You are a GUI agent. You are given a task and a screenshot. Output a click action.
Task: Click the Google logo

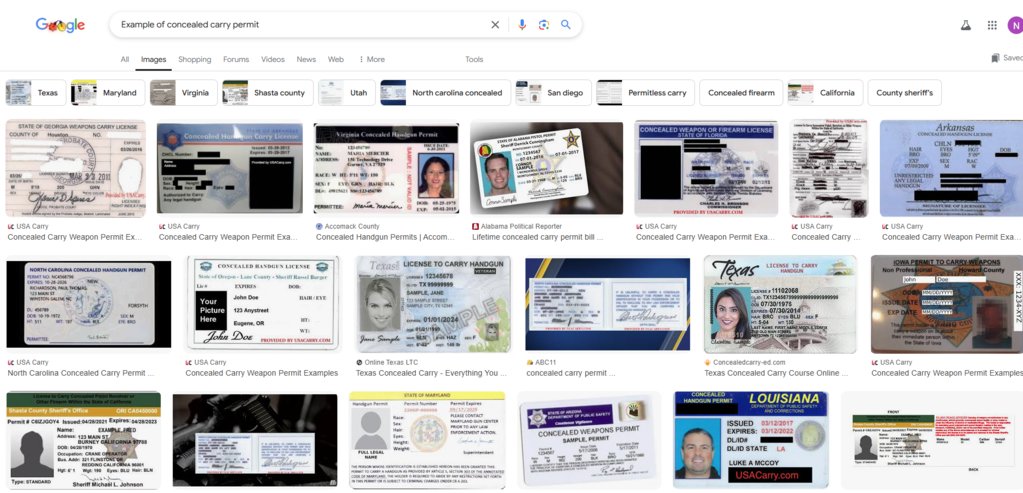(60, 25)
